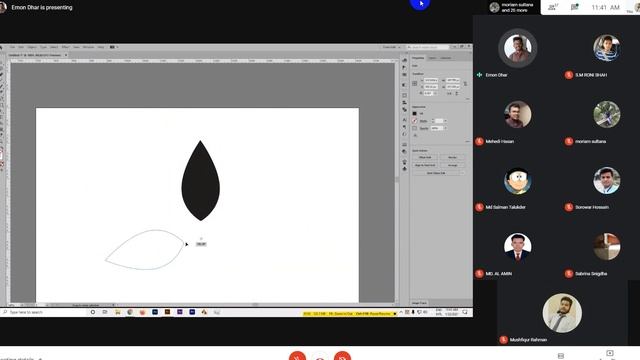
Task: Click the vertical canvas scrollbar
Action: click(x=396, y=180)
